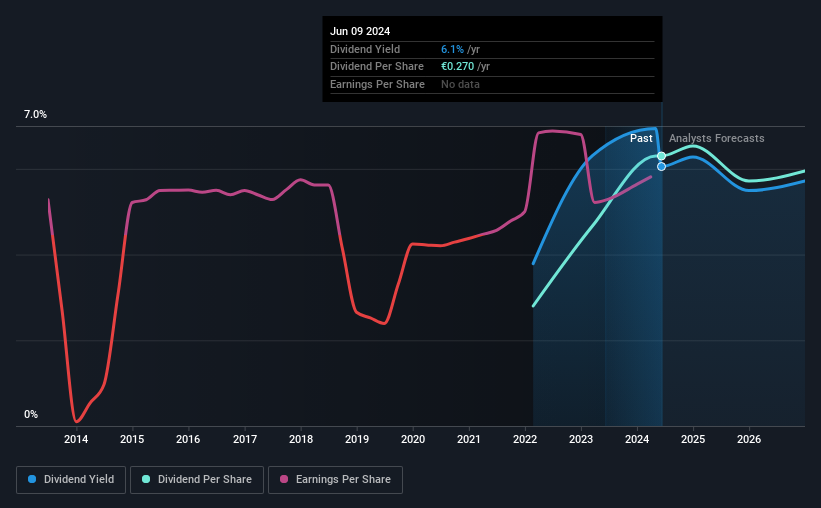821x508 pixels.
Task: Click the tooltip Dividend Yield row label
Action: (x=365, y=49)
